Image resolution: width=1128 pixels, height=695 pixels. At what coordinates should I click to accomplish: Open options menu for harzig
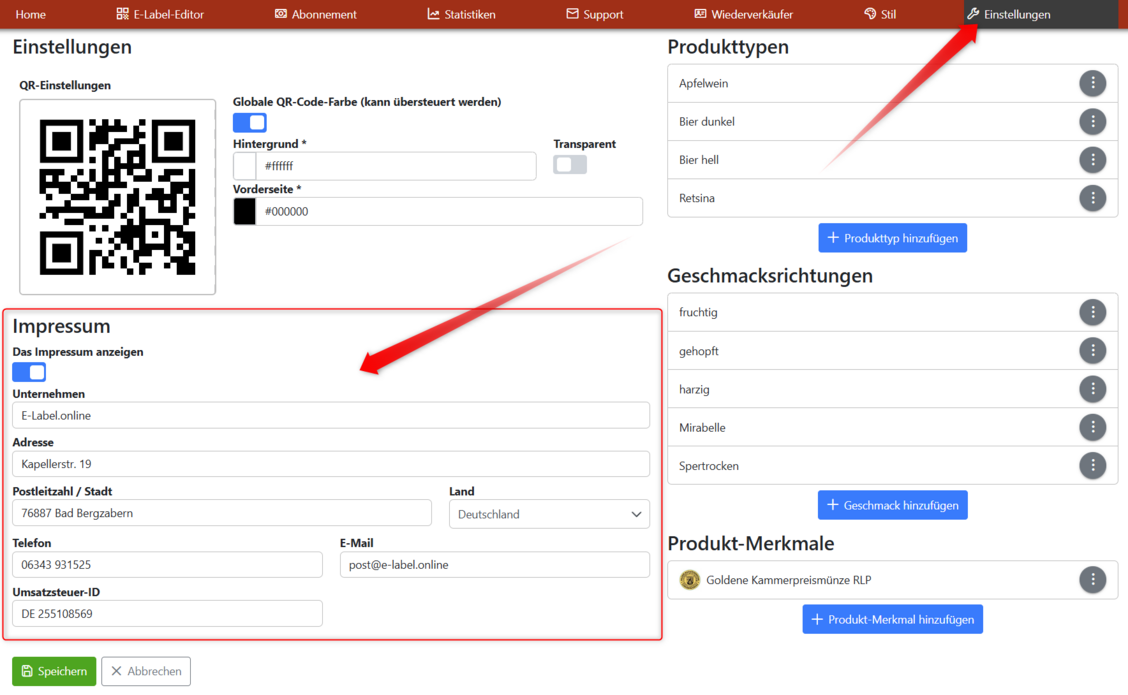1092,389
